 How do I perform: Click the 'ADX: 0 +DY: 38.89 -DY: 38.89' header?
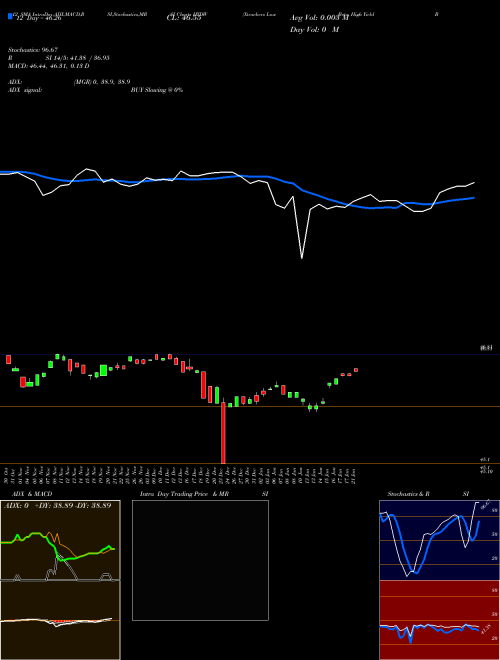pyautogui.click(x=58, y=506)
